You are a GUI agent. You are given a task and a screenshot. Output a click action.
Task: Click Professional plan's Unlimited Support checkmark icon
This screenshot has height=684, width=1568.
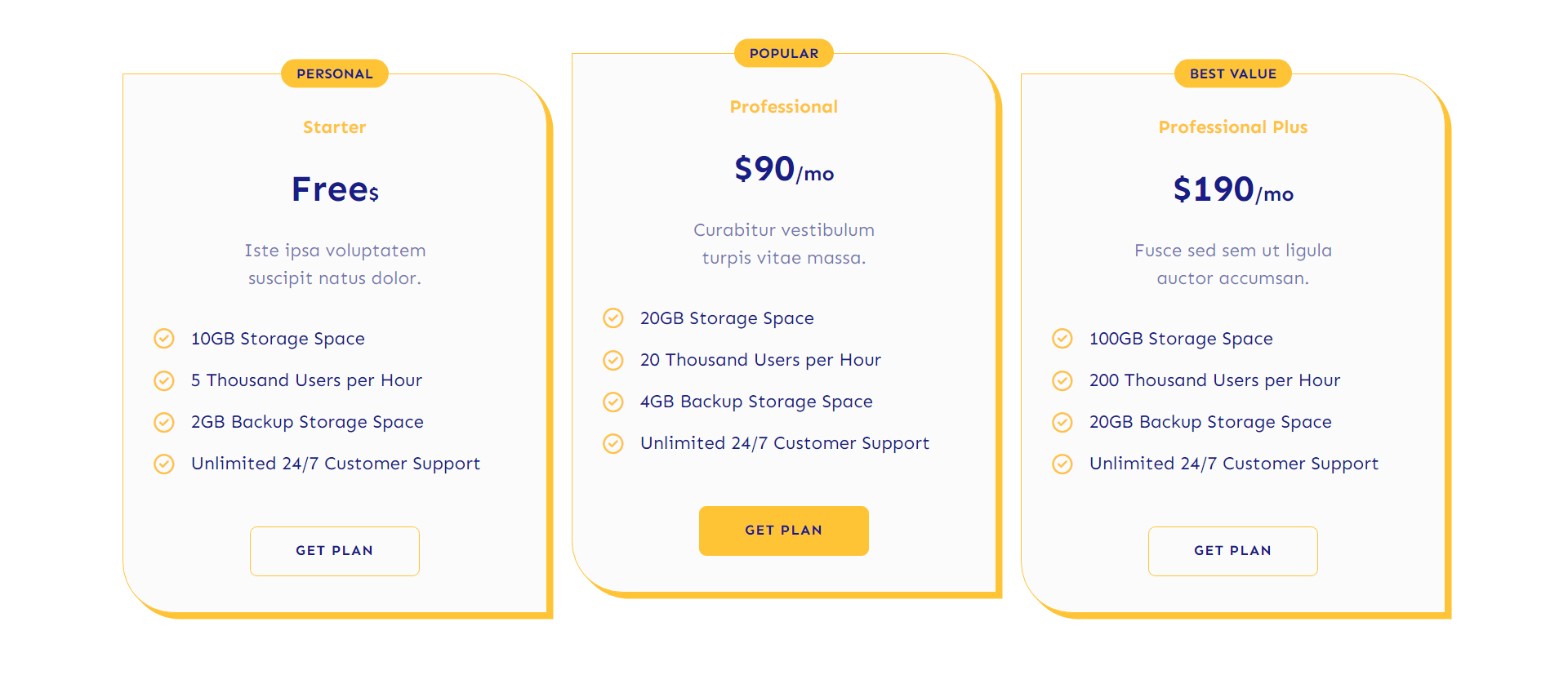[613, 443]
